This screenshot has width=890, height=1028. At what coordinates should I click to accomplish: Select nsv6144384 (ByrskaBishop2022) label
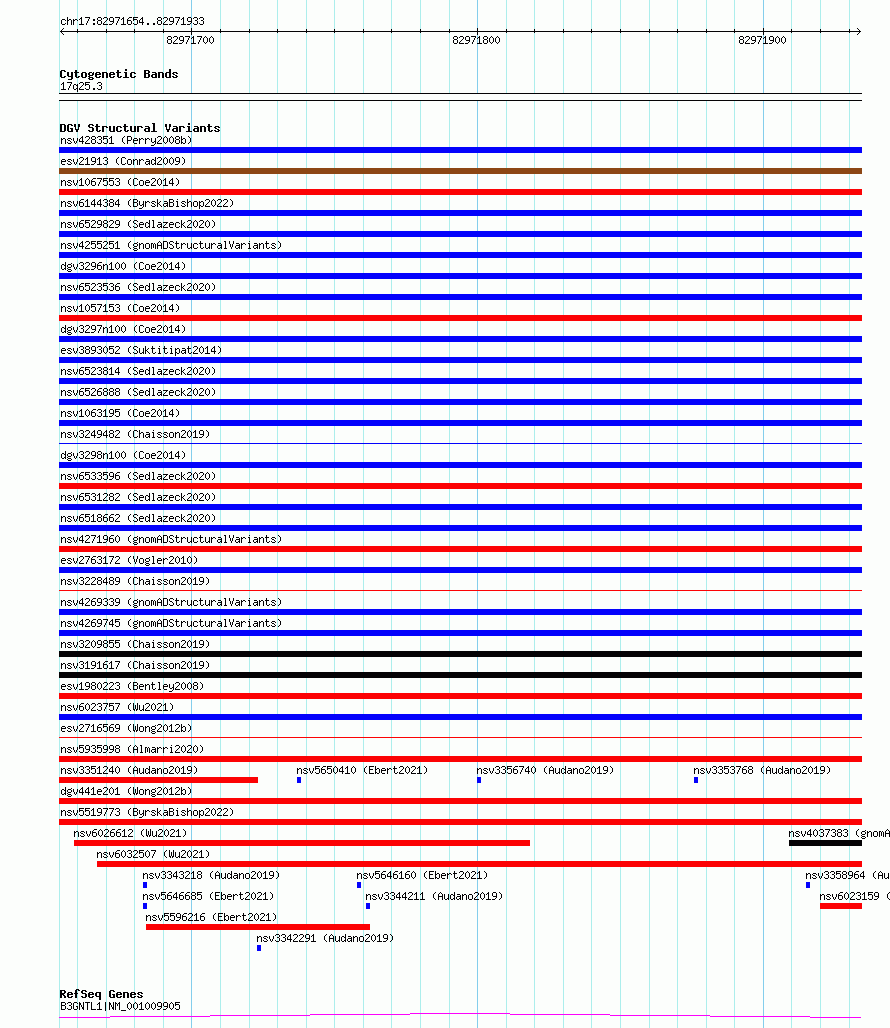coord(147,203)
